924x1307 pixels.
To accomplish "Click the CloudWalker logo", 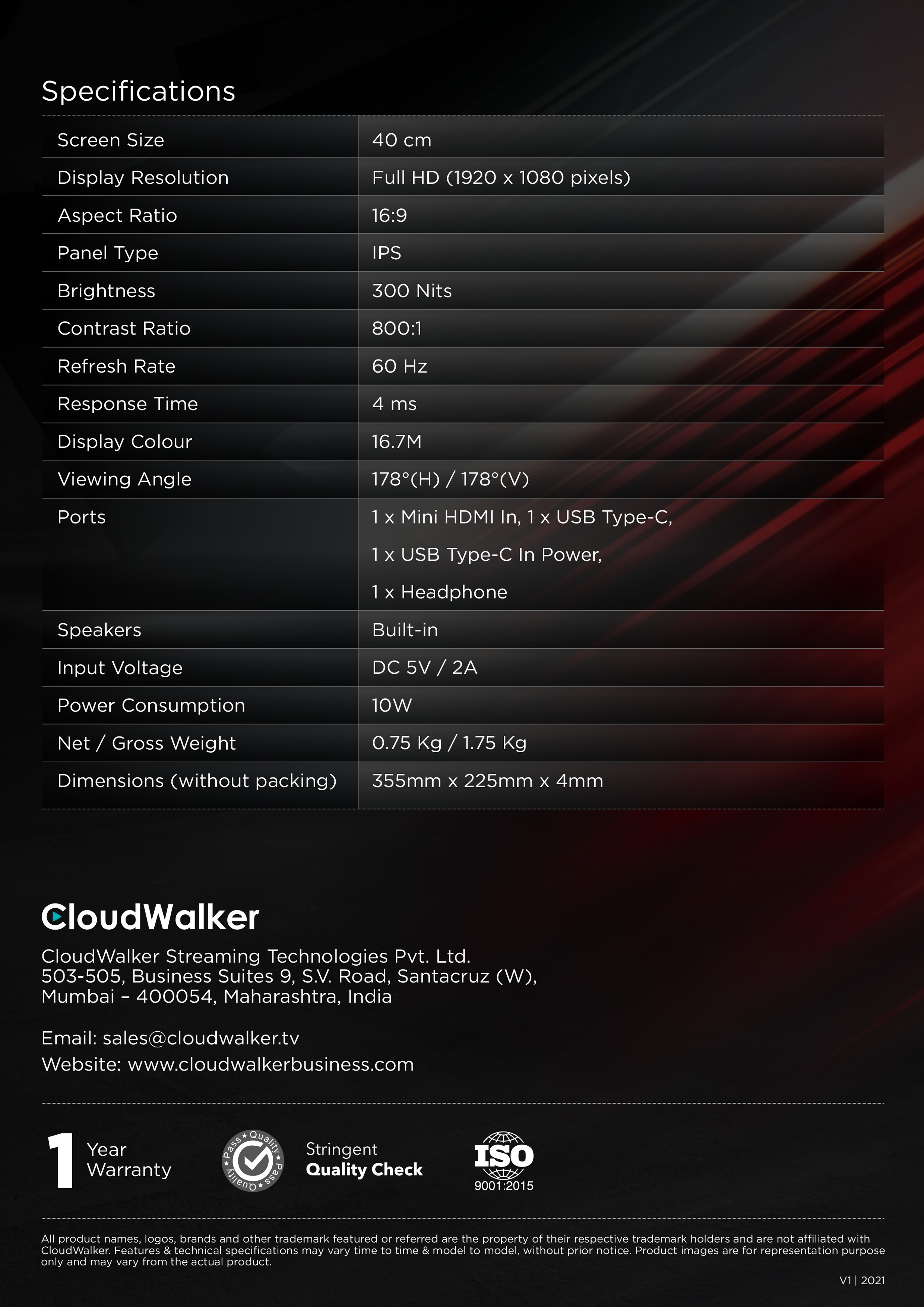I will tap(150, 917).
